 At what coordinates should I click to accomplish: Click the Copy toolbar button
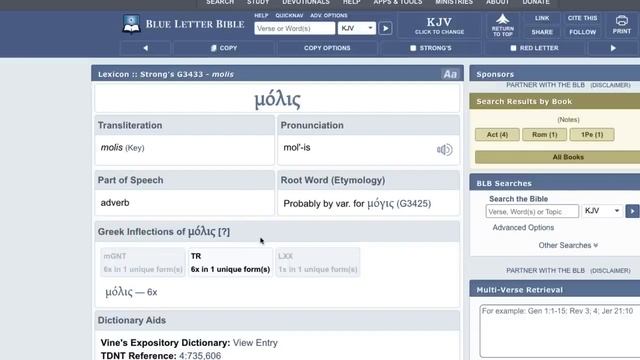(224, 48)
